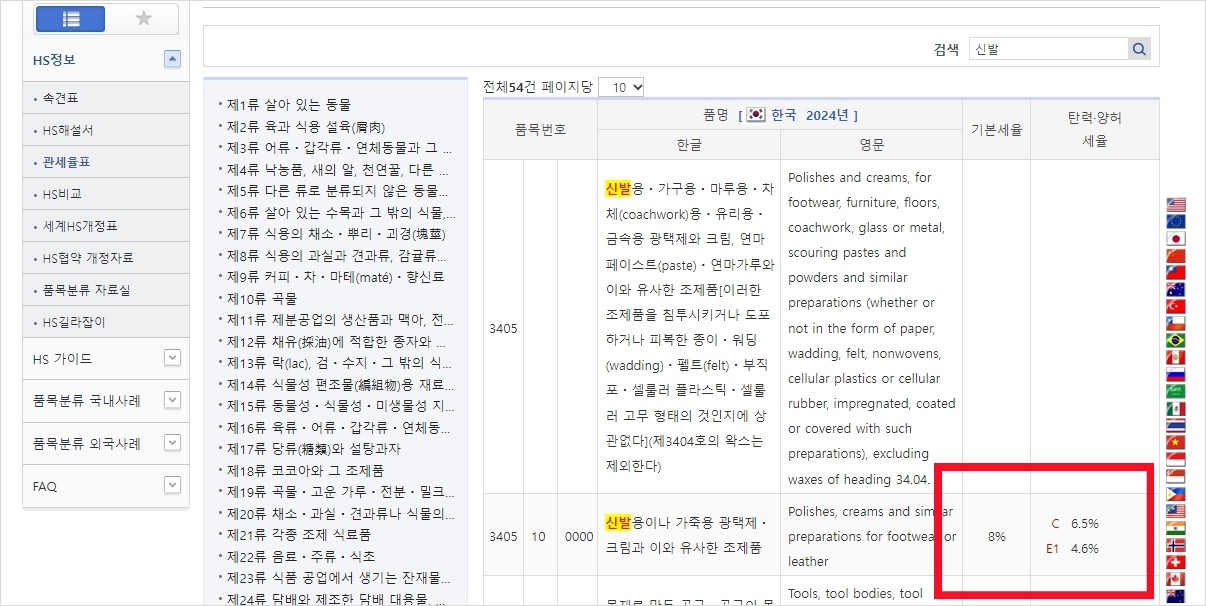Screen dimensions: 1206x606
Task: Choose the India flag
Action: coord(1176,527)
